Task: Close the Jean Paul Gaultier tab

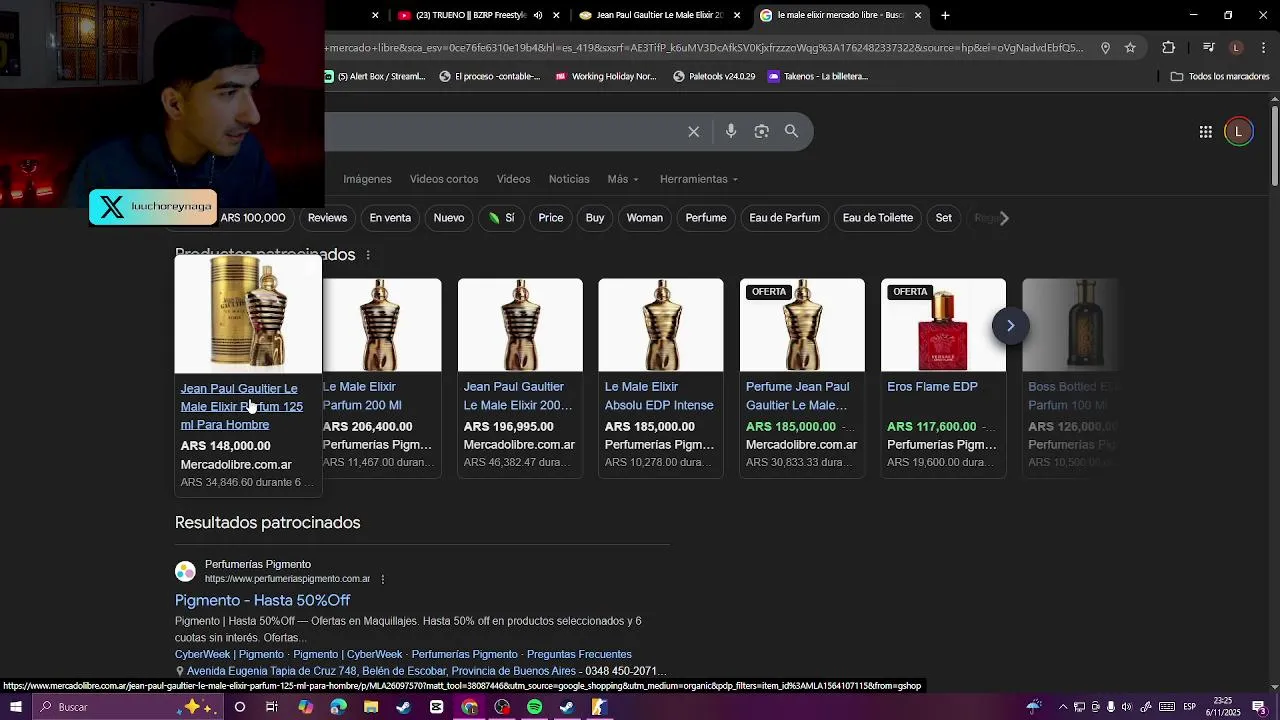Action: 737,15
